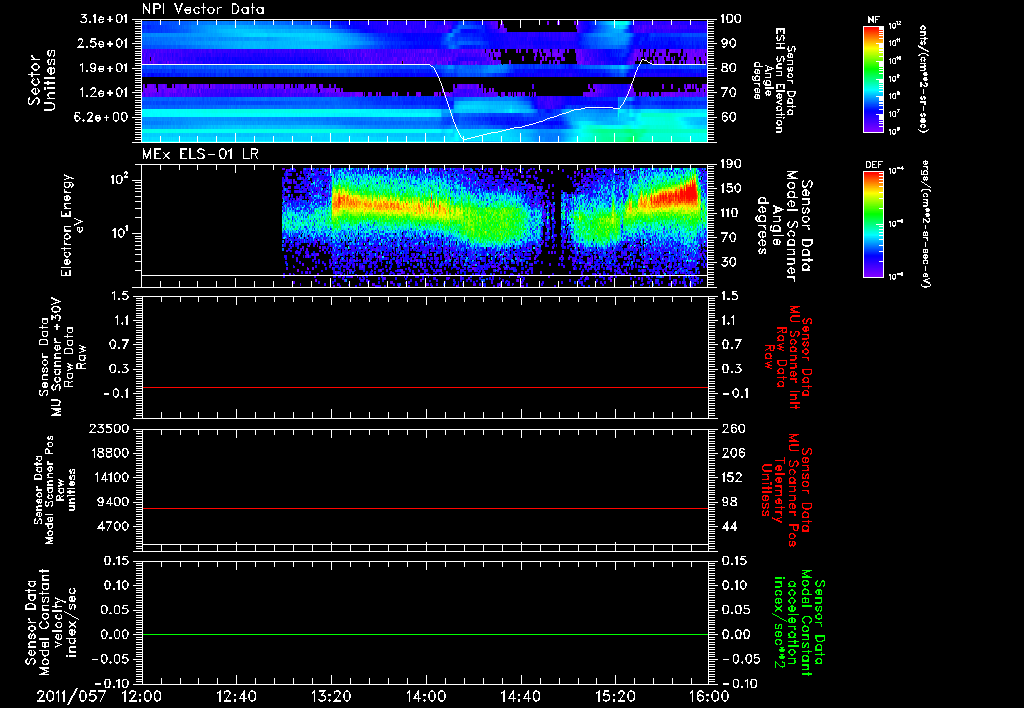The image size is (1024, 708).
Task: Click the "18800" scanner position tick label
Action: click(110, 453)
